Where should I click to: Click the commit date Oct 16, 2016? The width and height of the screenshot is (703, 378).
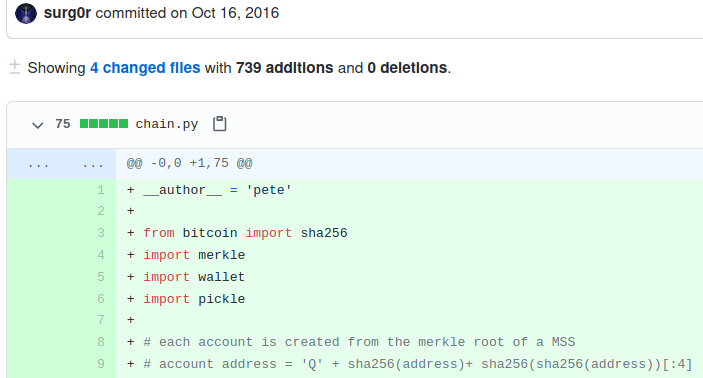[x=235, y=13]
